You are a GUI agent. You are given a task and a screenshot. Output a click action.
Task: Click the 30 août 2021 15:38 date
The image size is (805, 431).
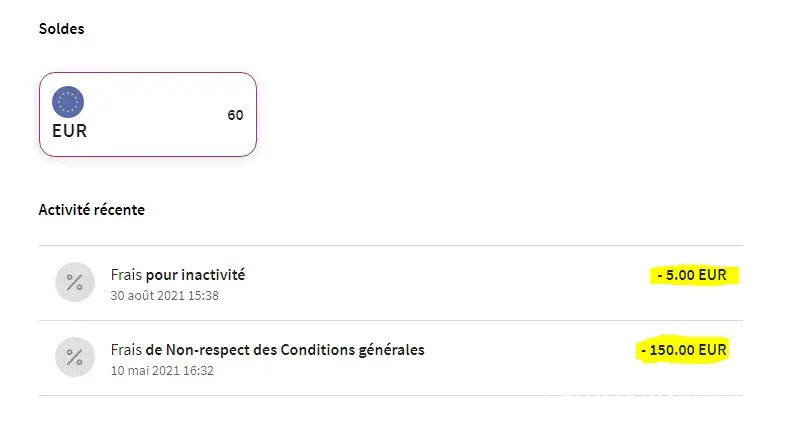[164, 295]
